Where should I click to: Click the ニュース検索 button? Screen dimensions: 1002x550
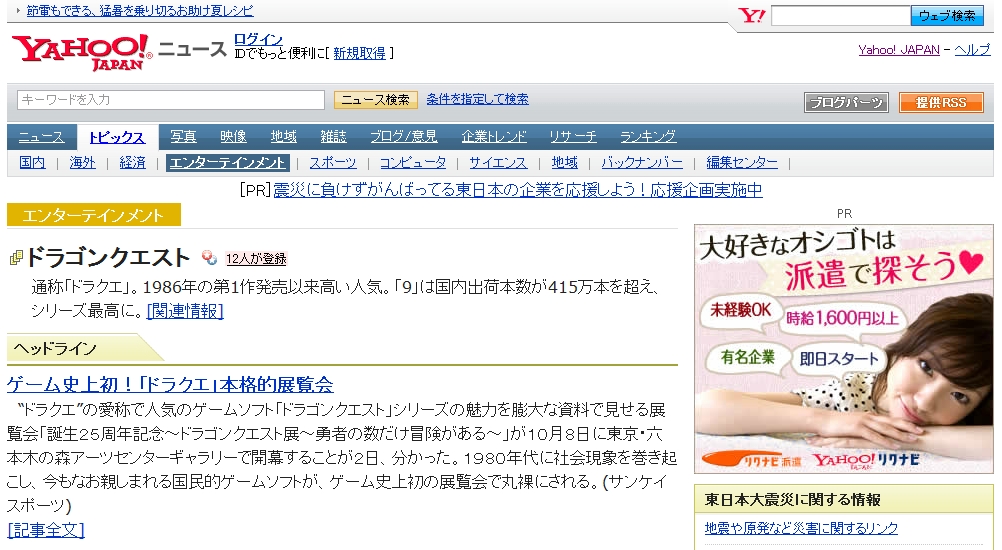click(x=376, y=100)
